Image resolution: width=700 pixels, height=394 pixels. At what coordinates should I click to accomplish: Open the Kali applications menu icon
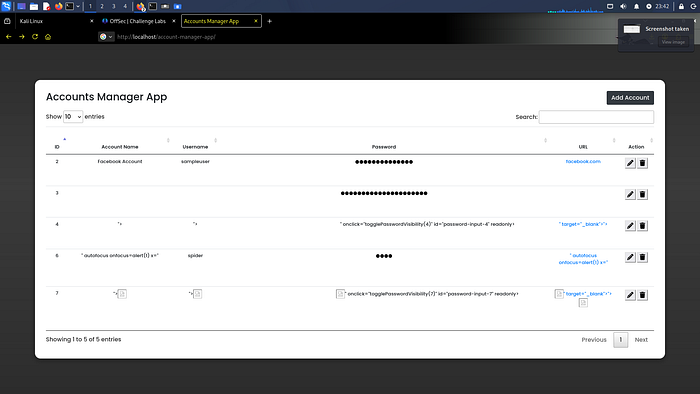6,6
